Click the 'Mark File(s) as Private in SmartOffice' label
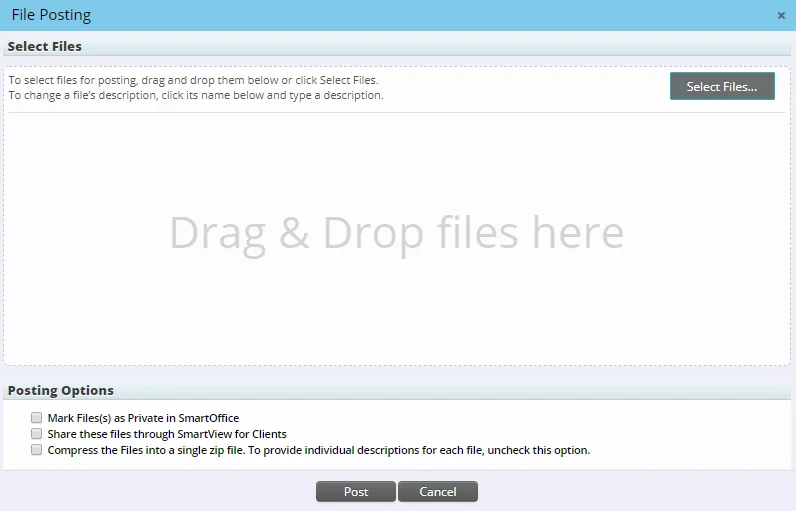796x511 pixels. (143, 418)
